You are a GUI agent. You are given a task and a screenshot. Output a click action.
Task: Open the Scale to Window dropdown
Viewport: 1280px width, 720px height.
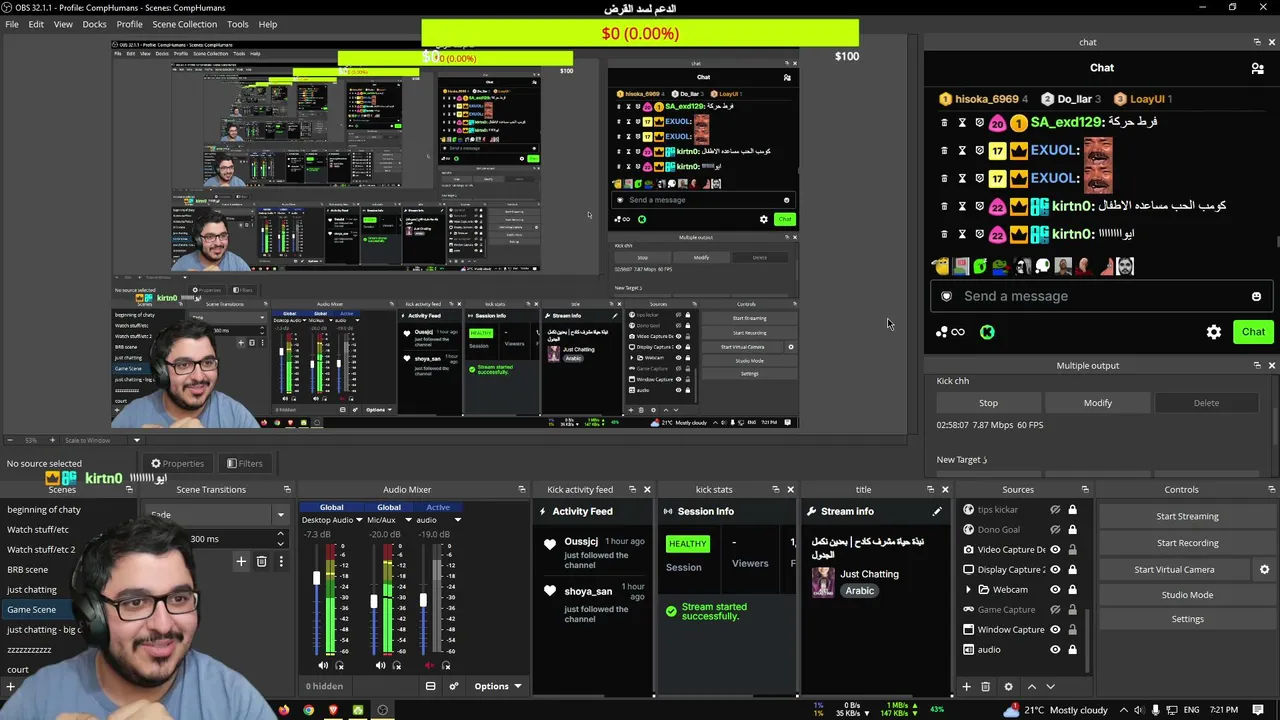[x=102, y=440]
